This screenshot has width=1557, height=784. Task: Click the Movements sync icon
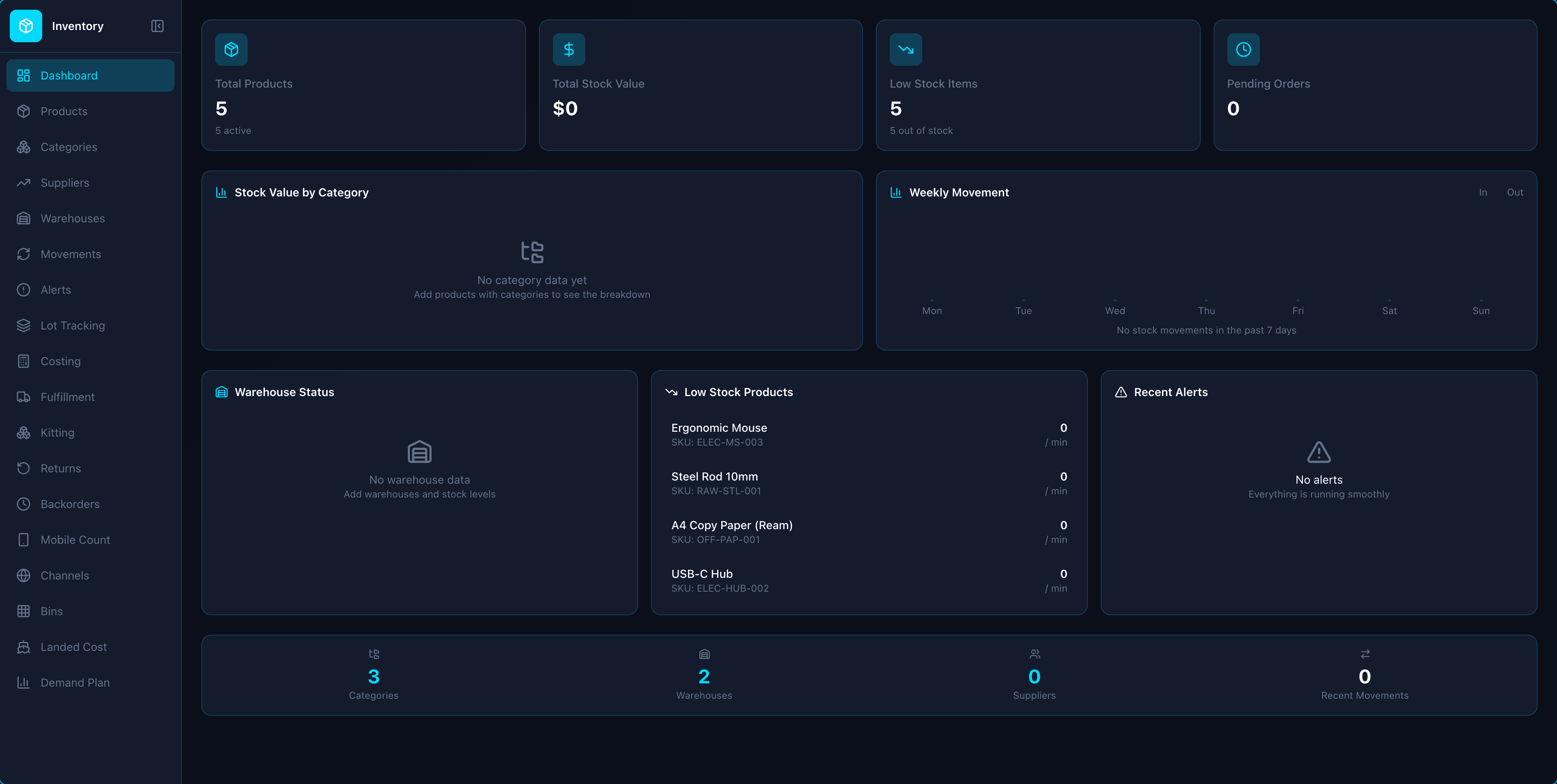[x=24, y=254]
